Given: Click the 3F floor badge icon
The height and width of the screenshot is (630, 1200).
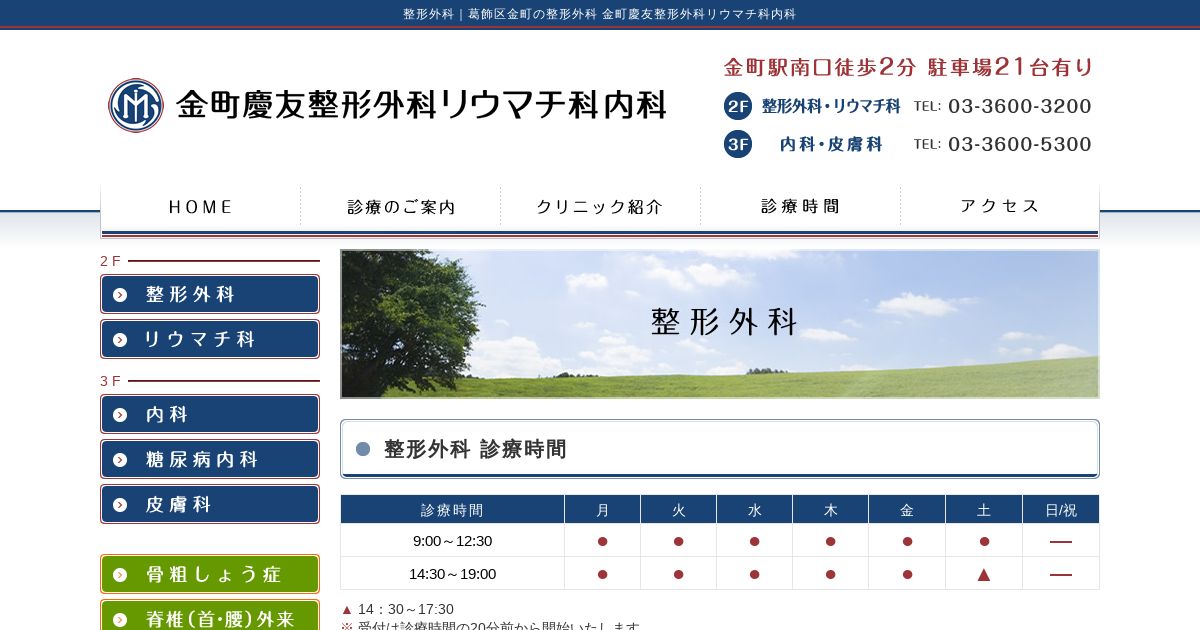Looking at the screenshot, I should coord(738,144).
